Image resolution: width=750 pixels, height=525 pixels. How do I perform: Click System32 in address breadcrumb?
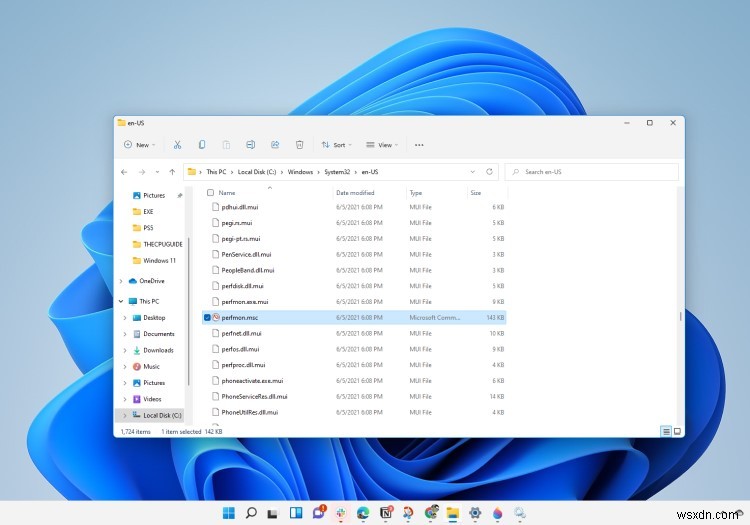point(337,172)
